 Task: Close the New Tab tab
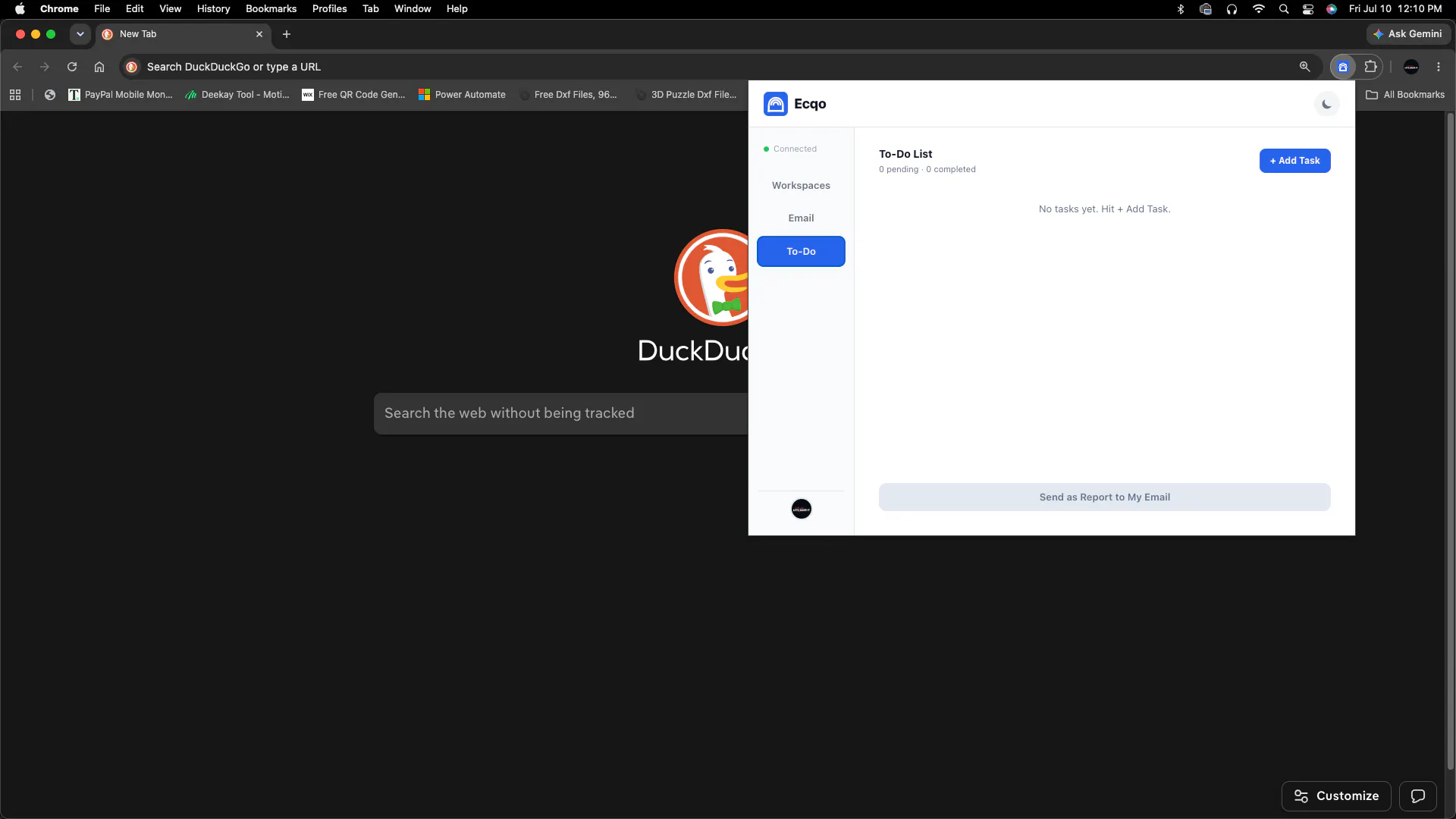pos(259,34)
